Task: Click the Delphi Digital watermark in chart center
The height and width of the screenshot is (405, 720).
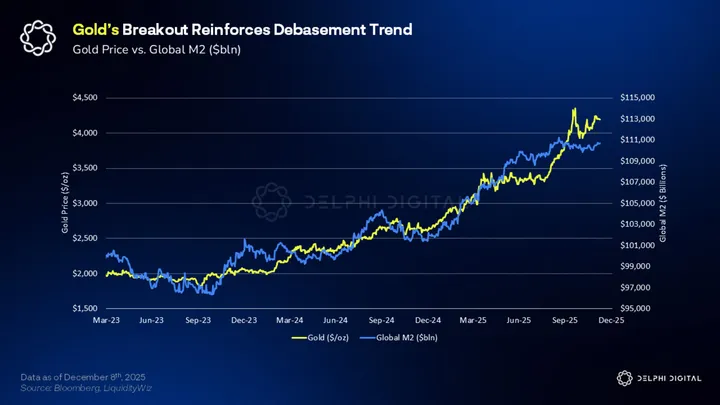Action: coord(360,202)
